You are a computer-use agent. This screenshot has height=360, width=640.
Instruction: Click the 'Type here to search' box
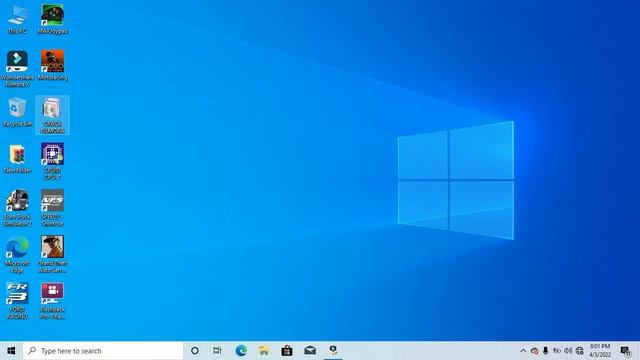tap(103, 351)
